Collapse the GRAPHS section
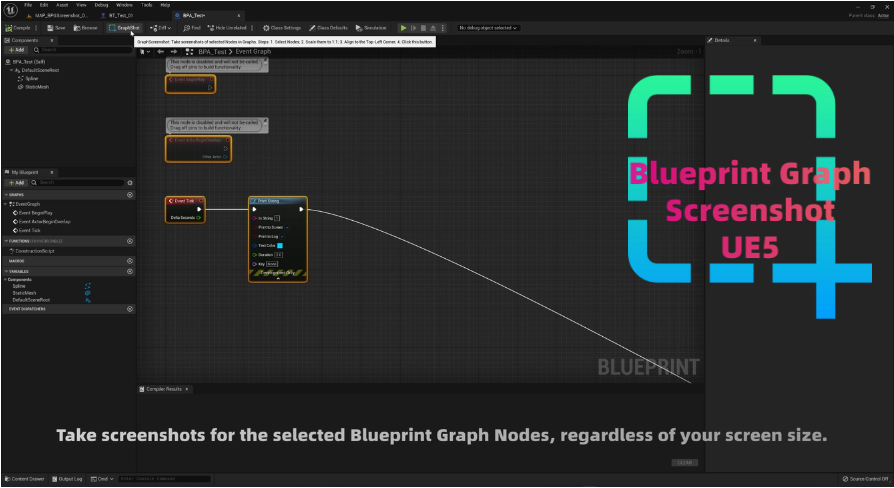The height and width of the screenshot is (488, 894). (x=6, y=195)
